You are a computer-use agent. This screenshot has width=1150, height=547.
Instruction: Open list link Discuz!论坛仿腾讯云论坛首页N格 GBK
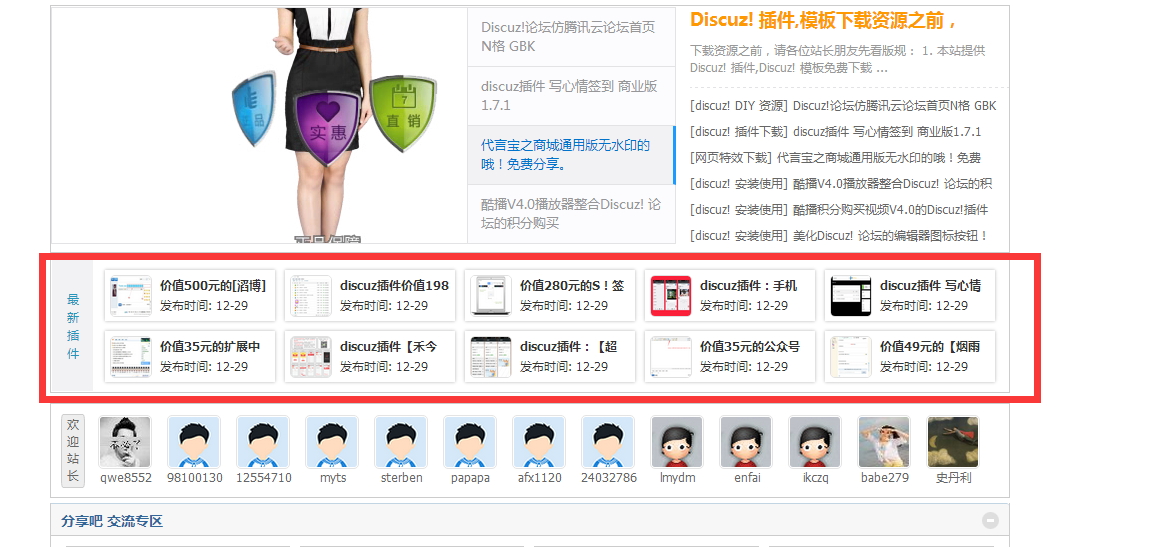[x=895, y=106]
